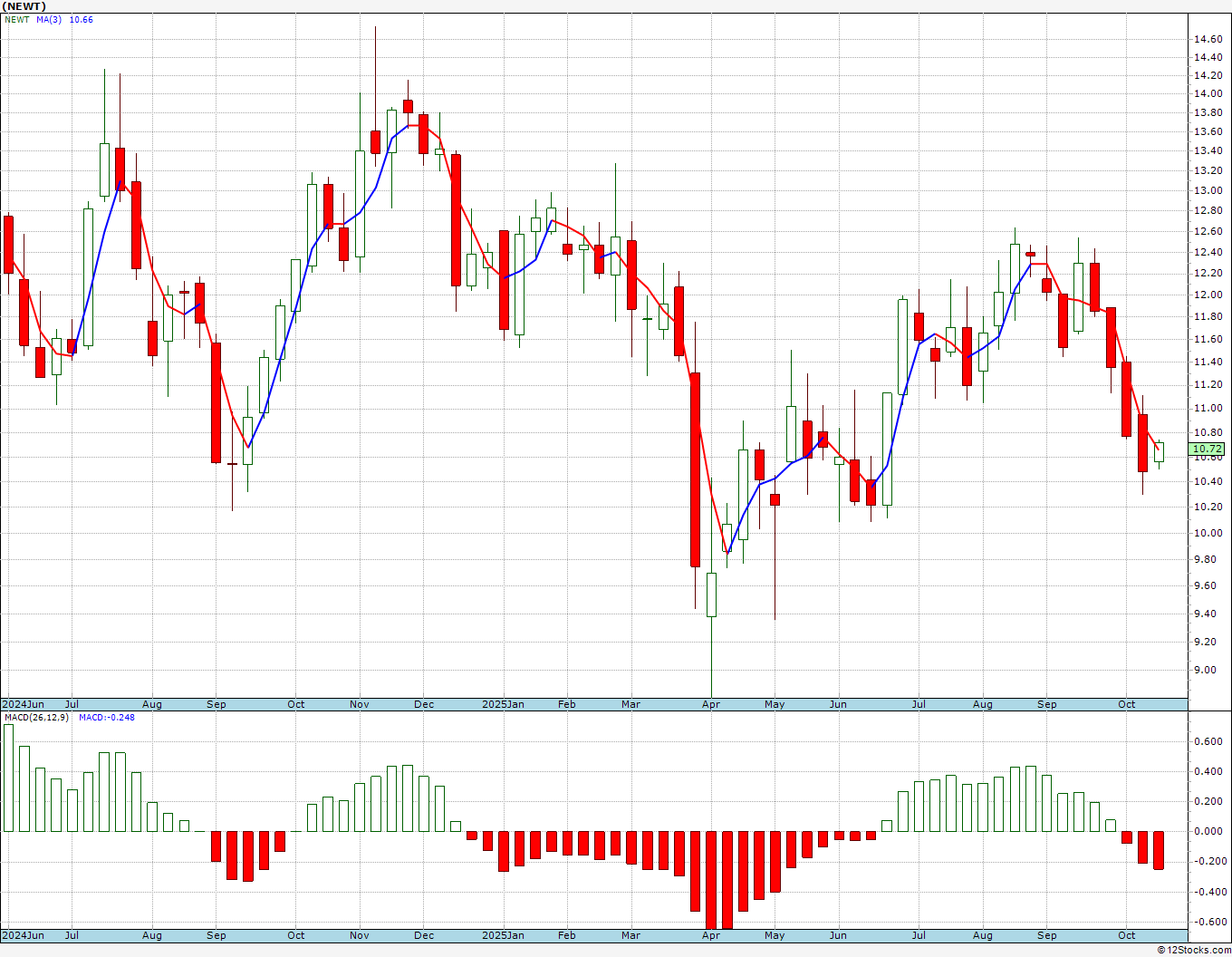Click the Apr marker on price timeline
Screen dimensions: 1232x957
click(x=711, y=704)
